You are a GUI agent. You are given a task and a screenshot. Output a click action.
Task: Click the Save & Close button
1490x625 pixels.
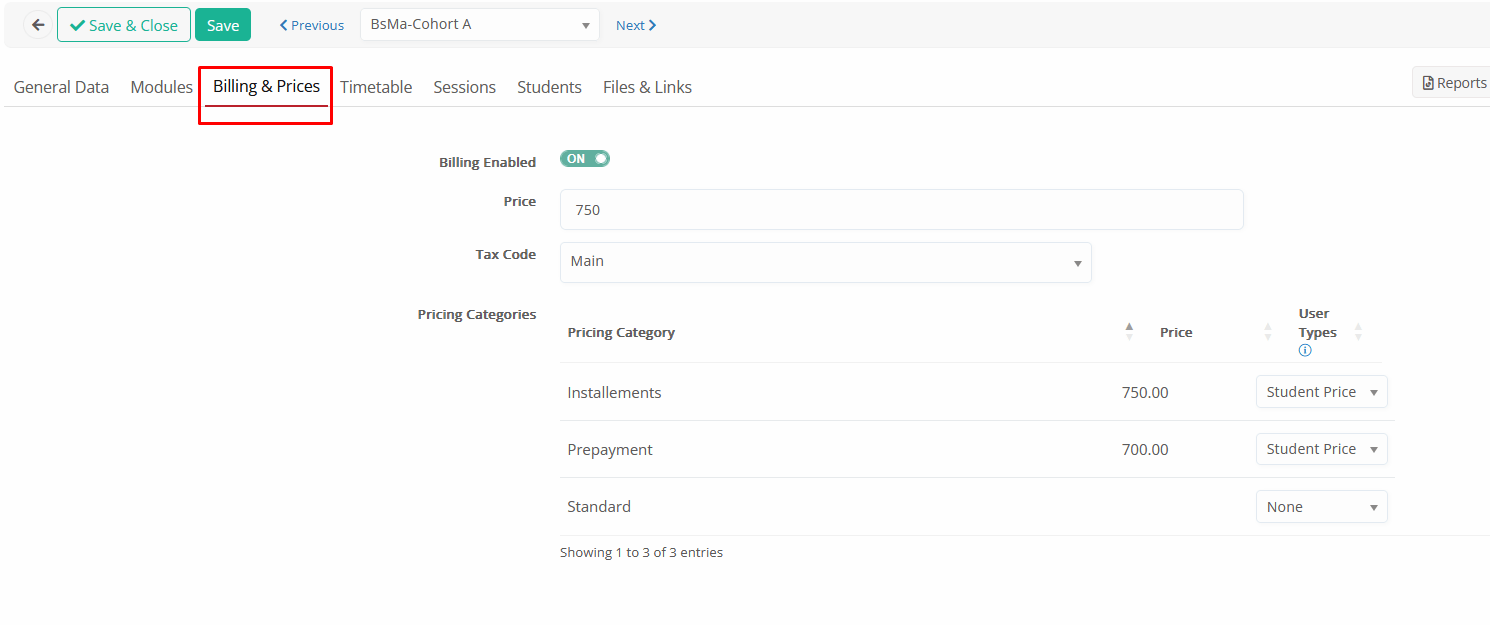coord(124,25)
